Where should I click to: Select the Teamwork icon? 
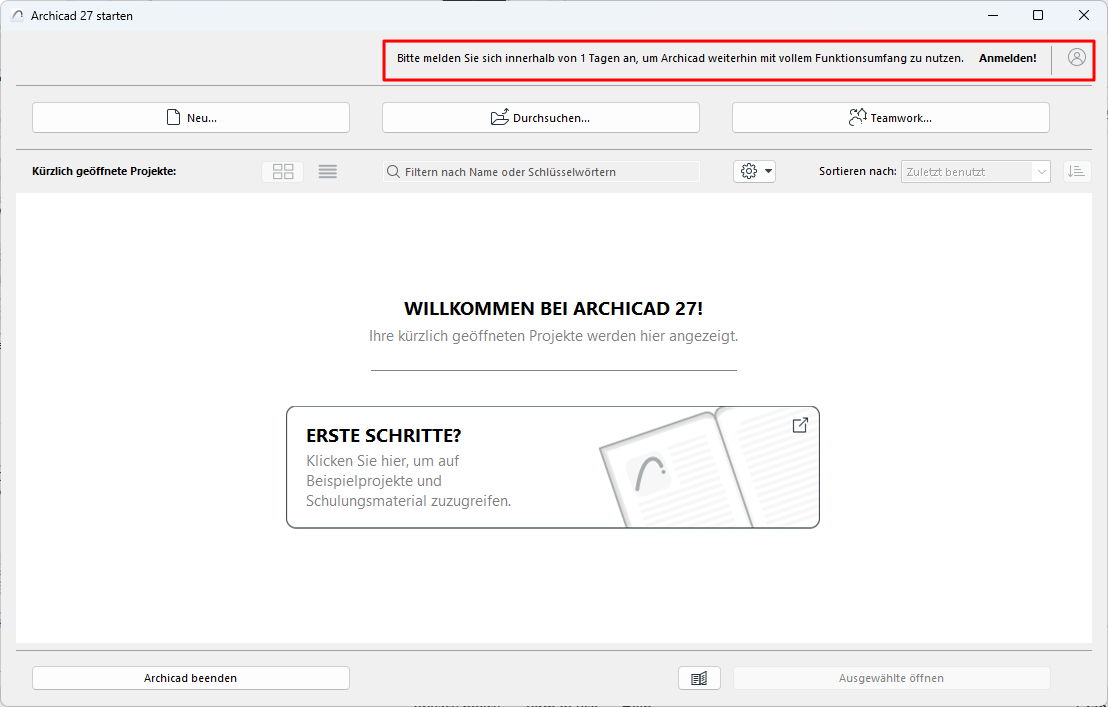857,117
